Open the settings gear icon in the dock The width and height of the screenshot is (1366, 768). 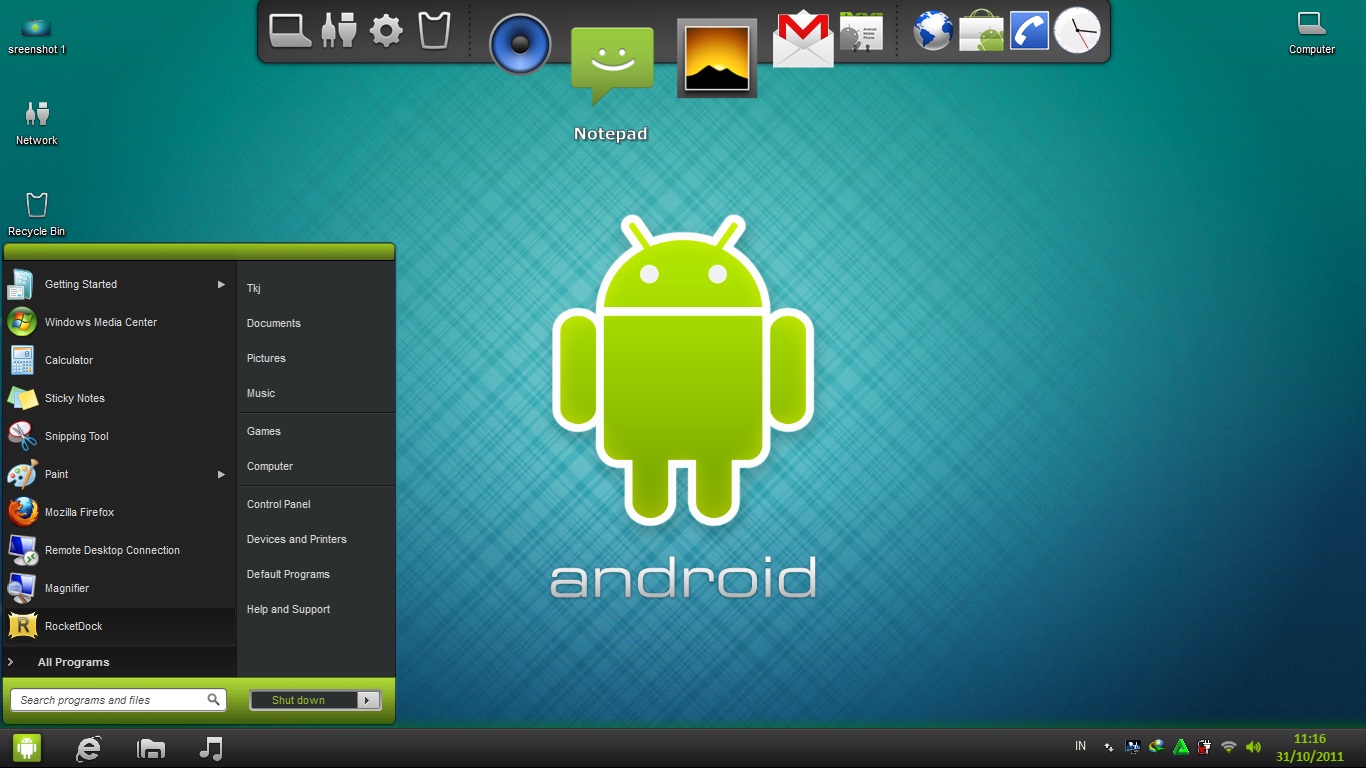[386, 31]
